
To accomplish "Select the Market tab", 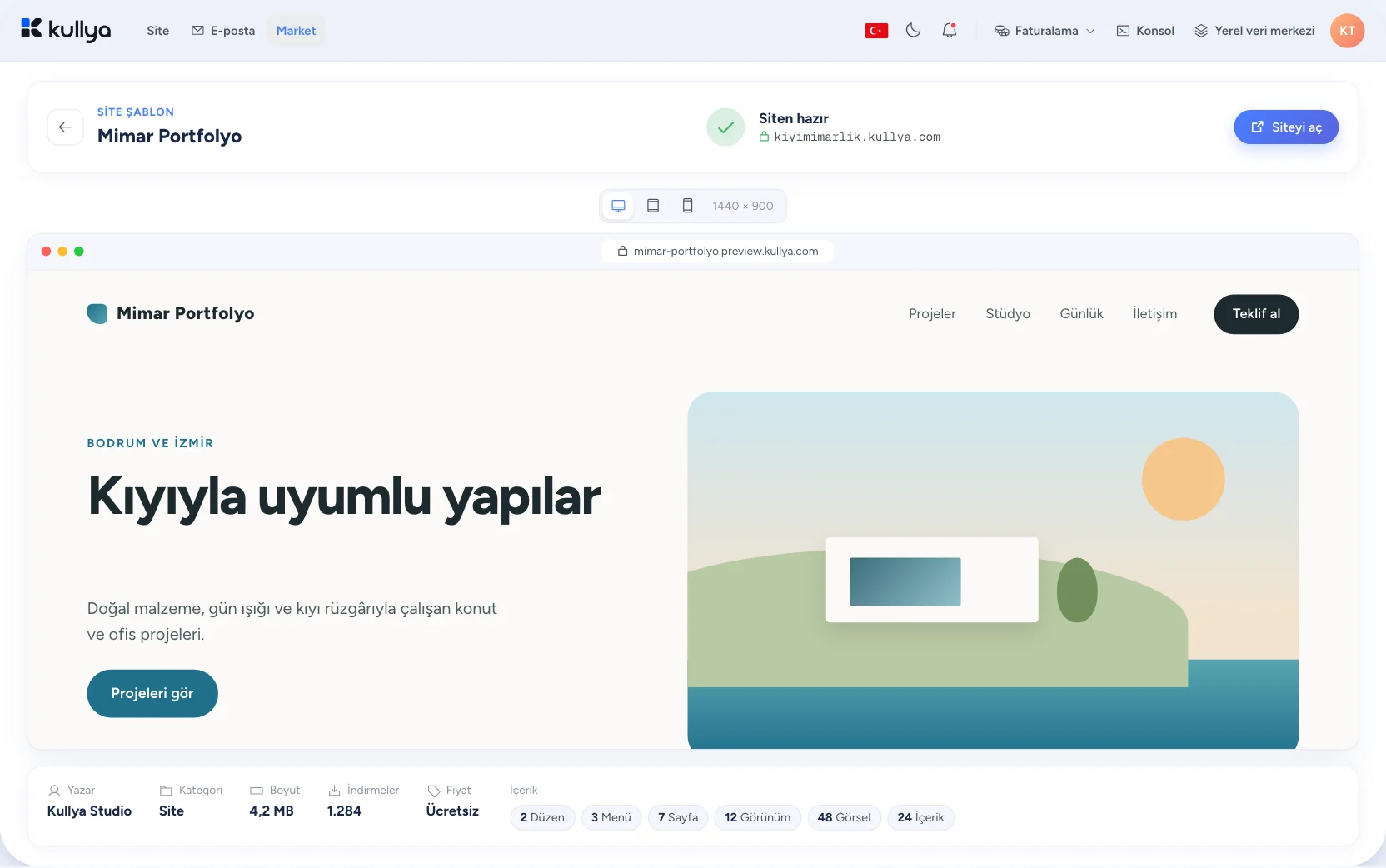I will 296,31.
